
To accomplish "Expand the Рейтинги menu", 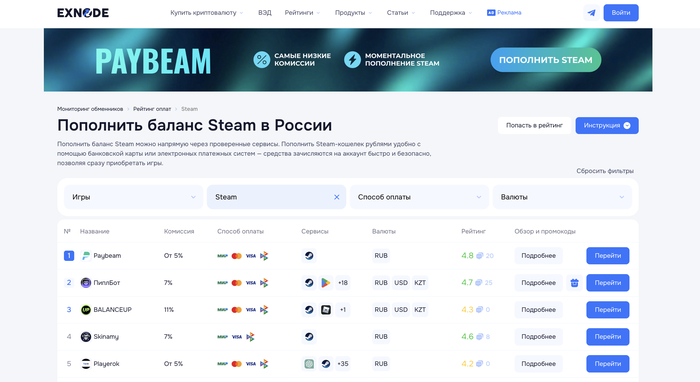I will tap(302, 12).
